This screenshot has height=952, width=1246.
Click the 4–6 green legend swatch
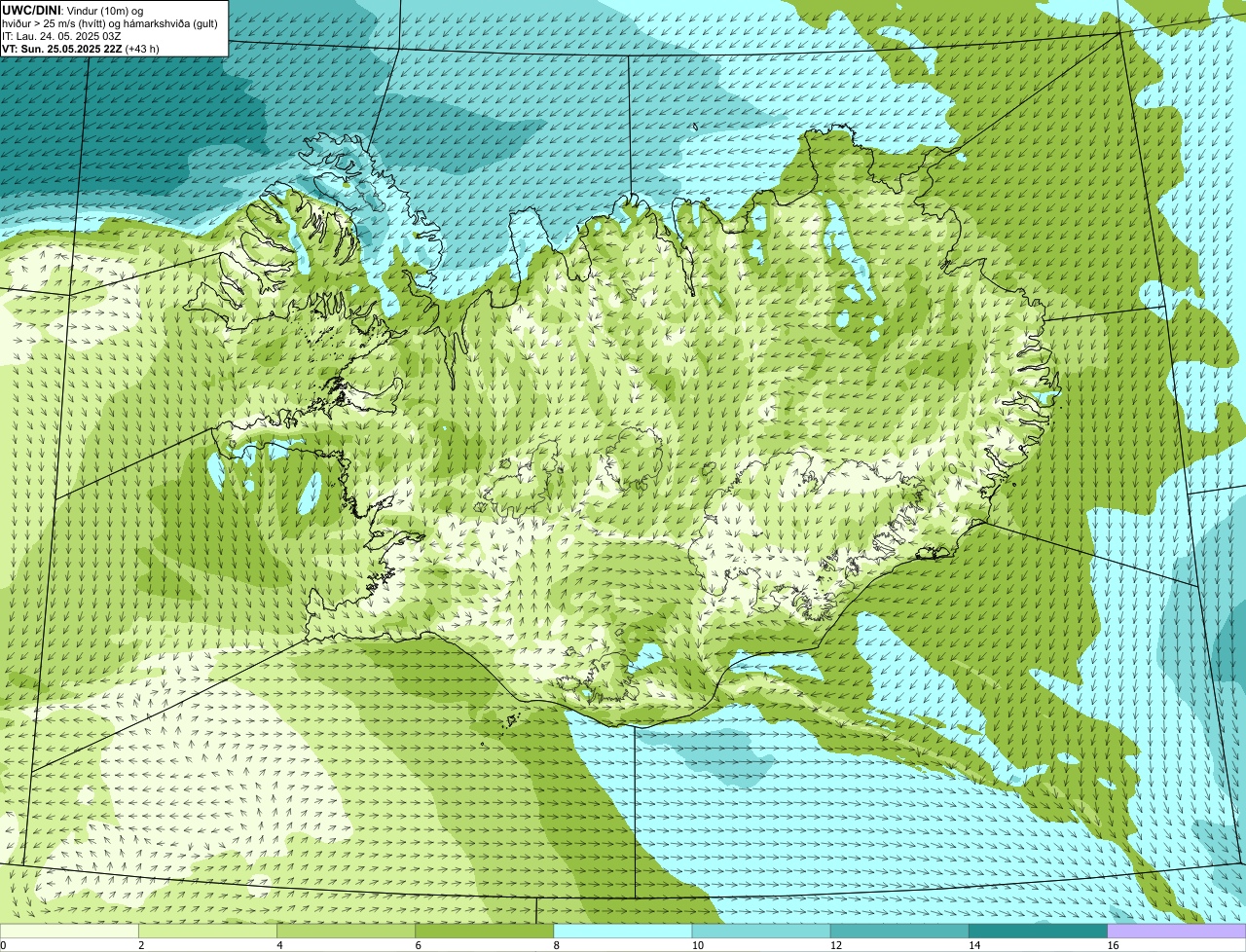pos(346,931)
